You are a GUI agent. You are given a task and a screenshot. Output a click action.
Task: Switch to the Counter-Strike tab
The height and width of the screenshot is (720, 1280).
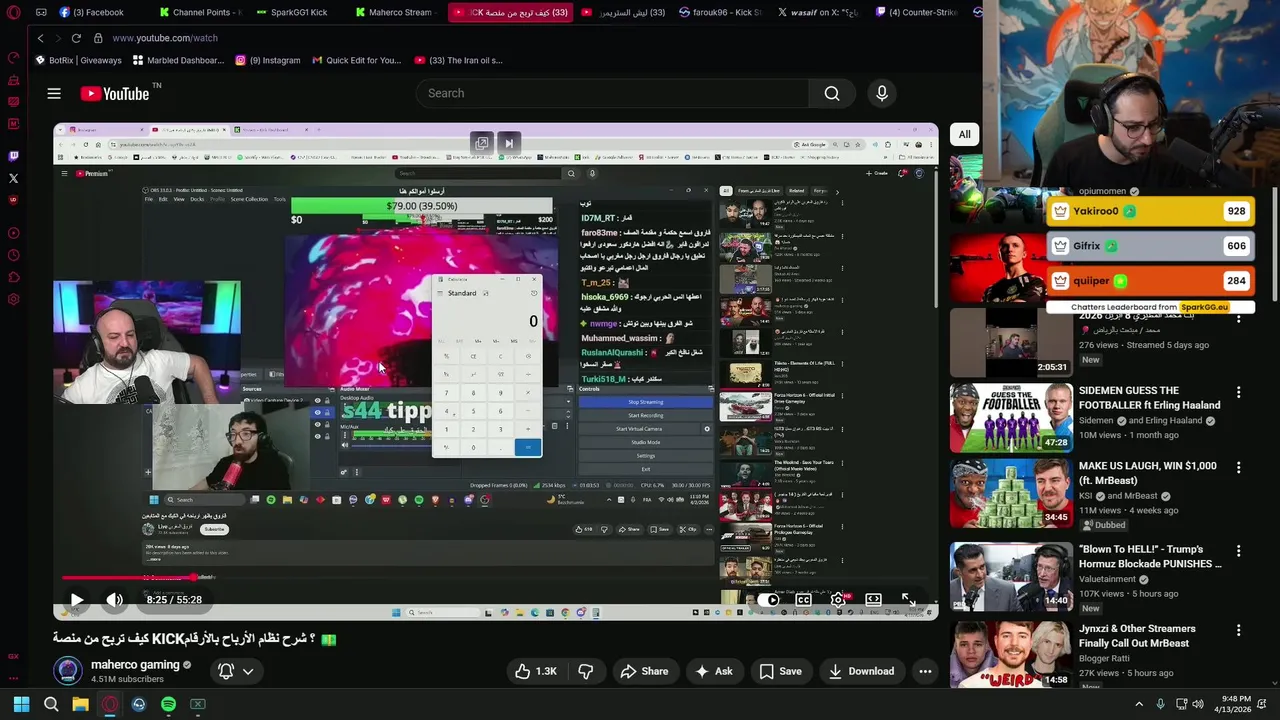click(915, 12)
